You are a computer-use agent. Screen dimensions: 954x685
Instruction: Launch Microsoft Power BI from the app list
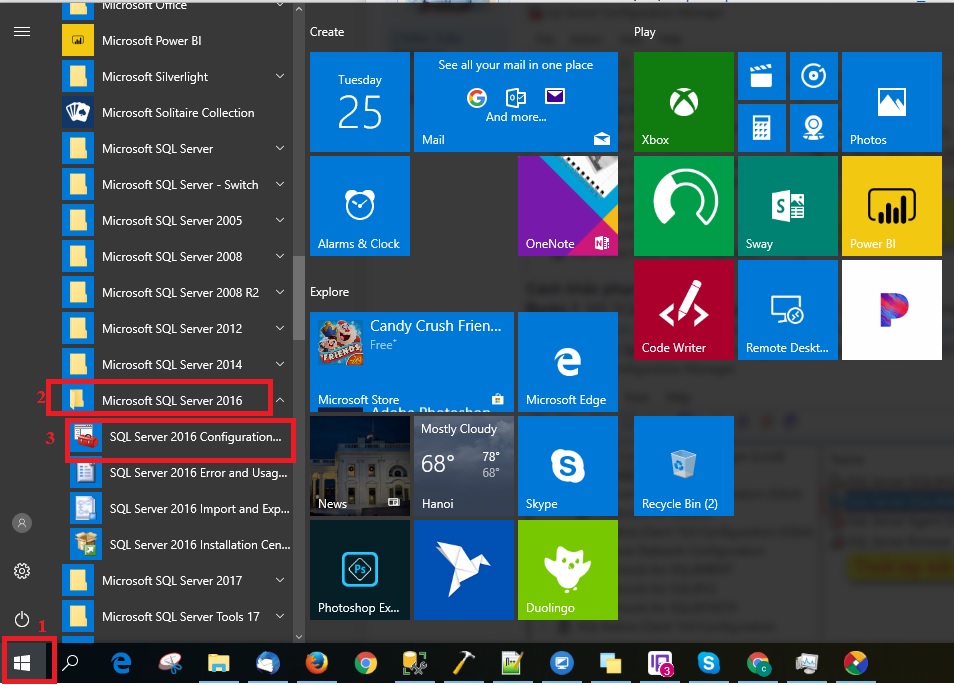[176, 41]
